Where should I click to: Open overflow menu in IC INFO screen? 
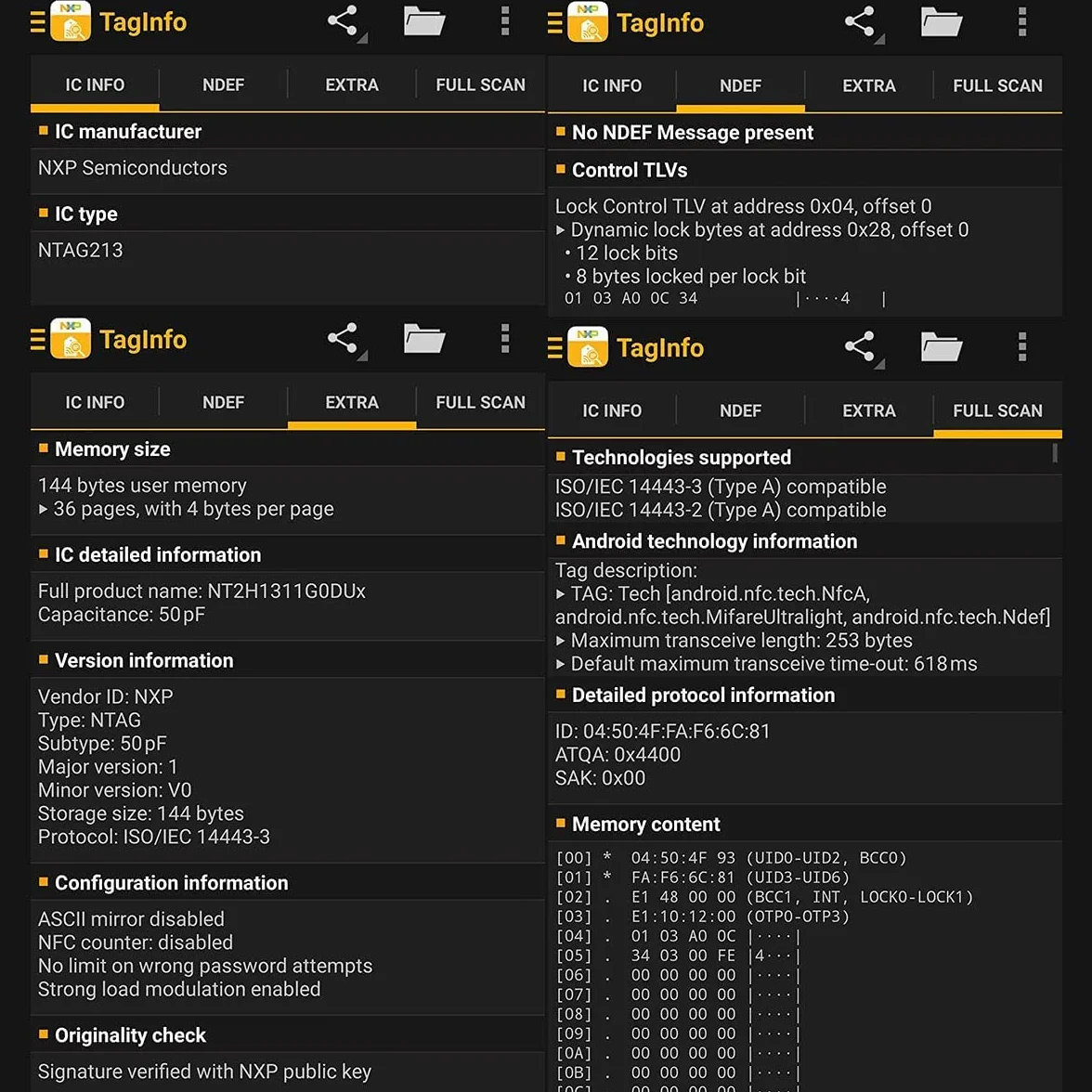(505, 21)
